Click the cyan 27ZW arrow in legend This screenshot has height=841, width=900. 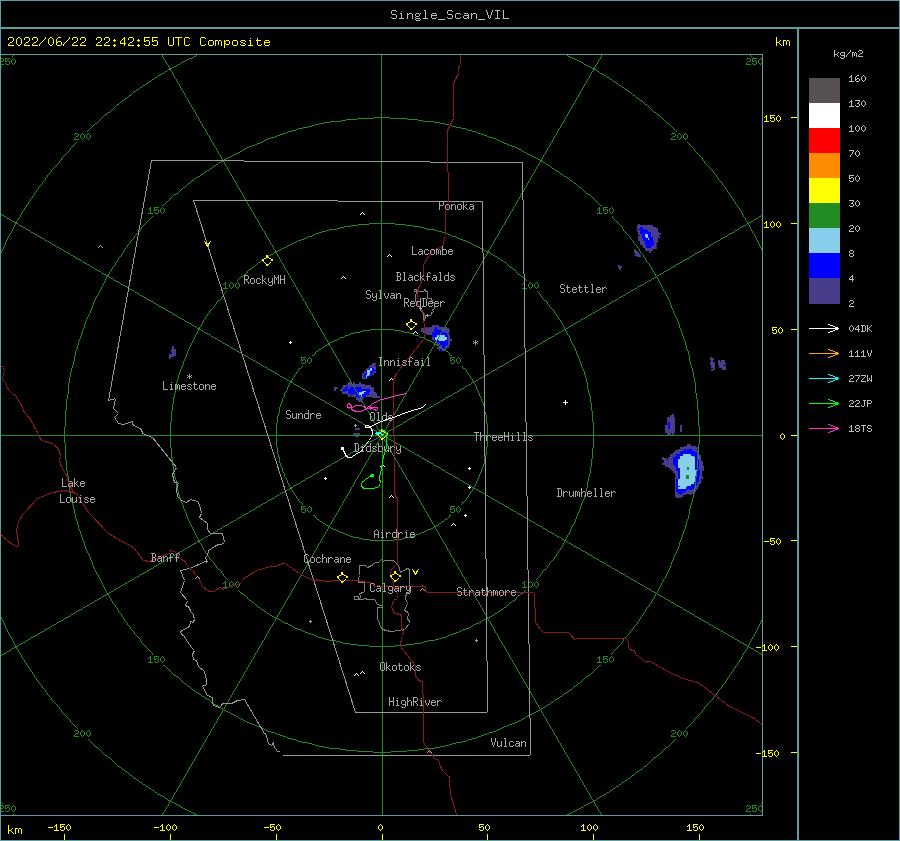pyautogui.click(x=824, y=379)
